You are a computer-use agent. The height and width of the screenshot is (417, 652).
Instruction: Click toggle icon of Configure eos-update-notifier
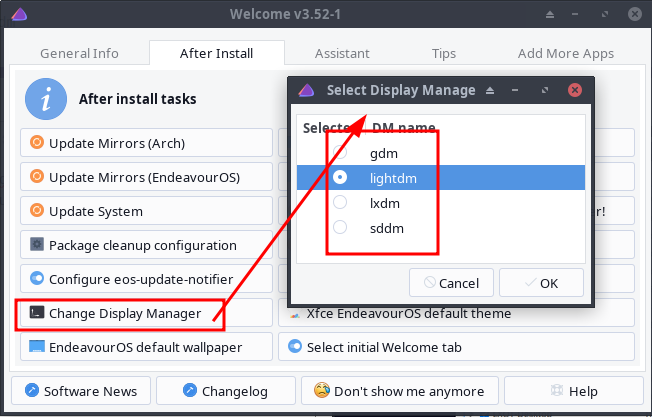click(x=37, y=278)
